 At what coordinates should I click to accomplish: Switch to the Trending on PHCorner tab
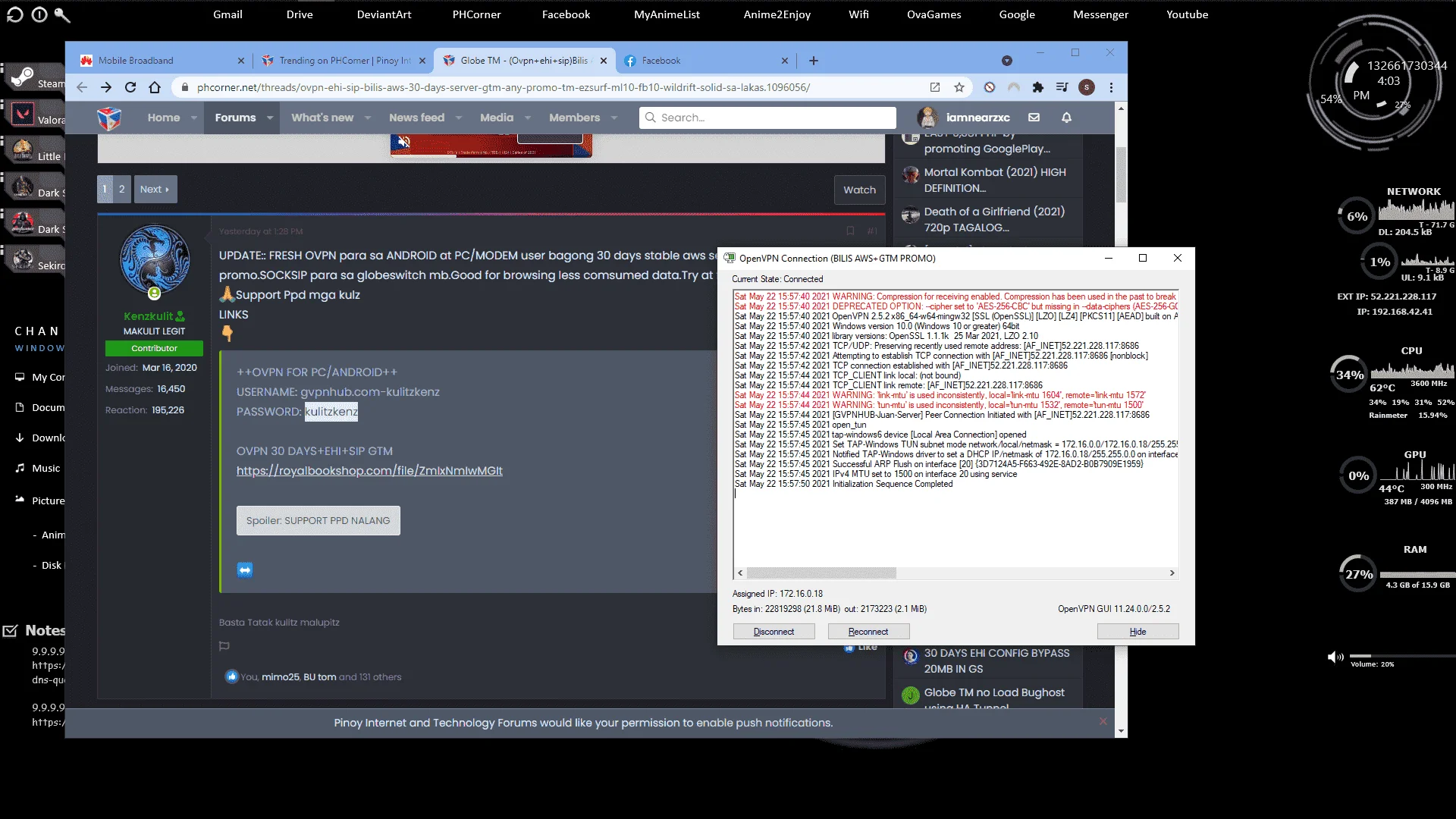point(343,61)
